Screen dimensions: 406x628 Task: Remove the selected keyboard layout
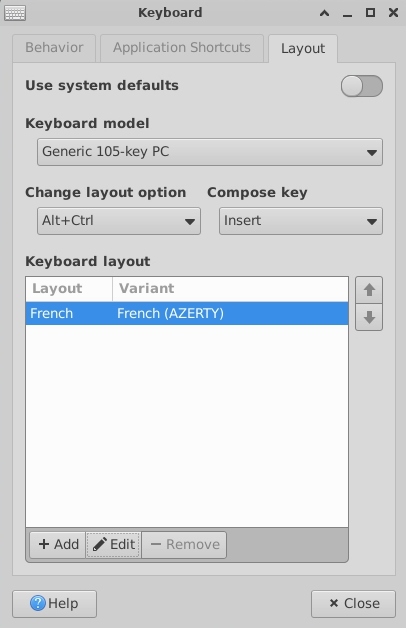tap(184, 544)
